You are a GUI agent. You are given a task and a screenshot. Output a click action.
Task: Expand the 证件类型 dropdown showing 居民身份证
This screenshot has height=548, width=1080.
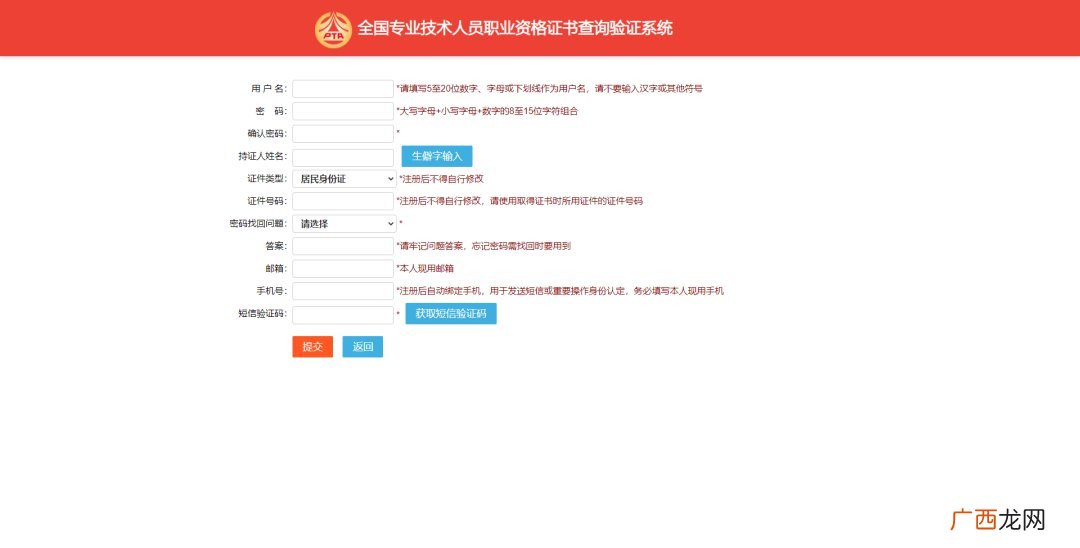pos(344,179)
